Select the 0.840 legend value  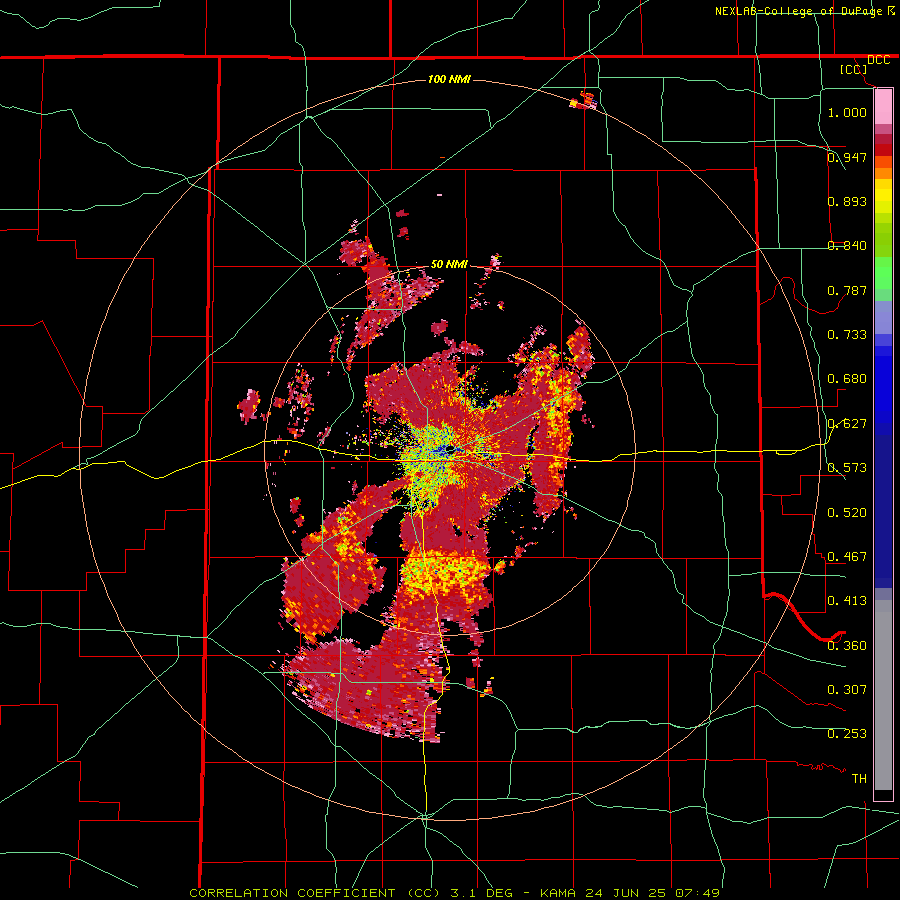pos(847,245)
